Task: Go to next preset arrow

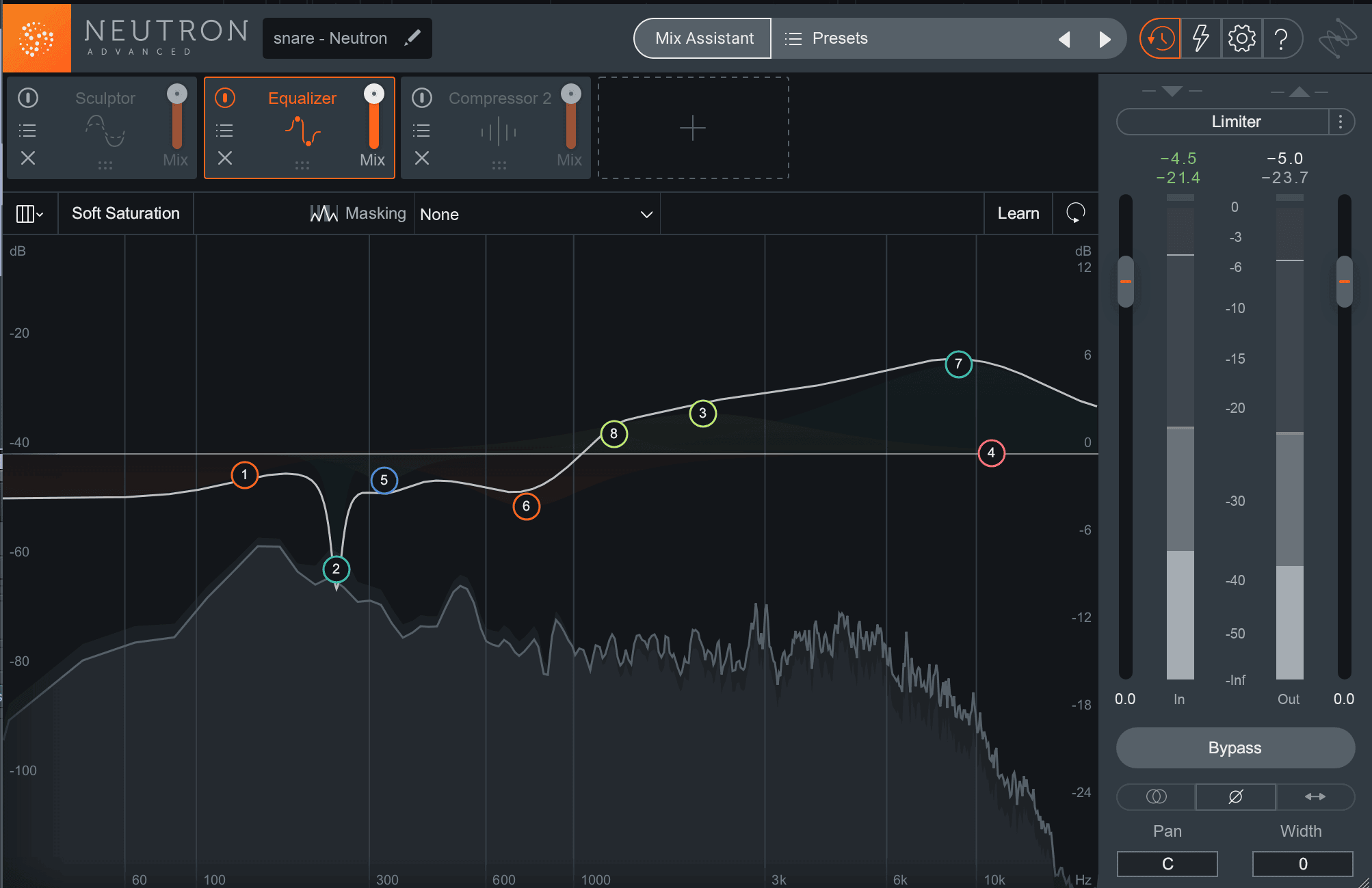Action: coord(1105,39)
